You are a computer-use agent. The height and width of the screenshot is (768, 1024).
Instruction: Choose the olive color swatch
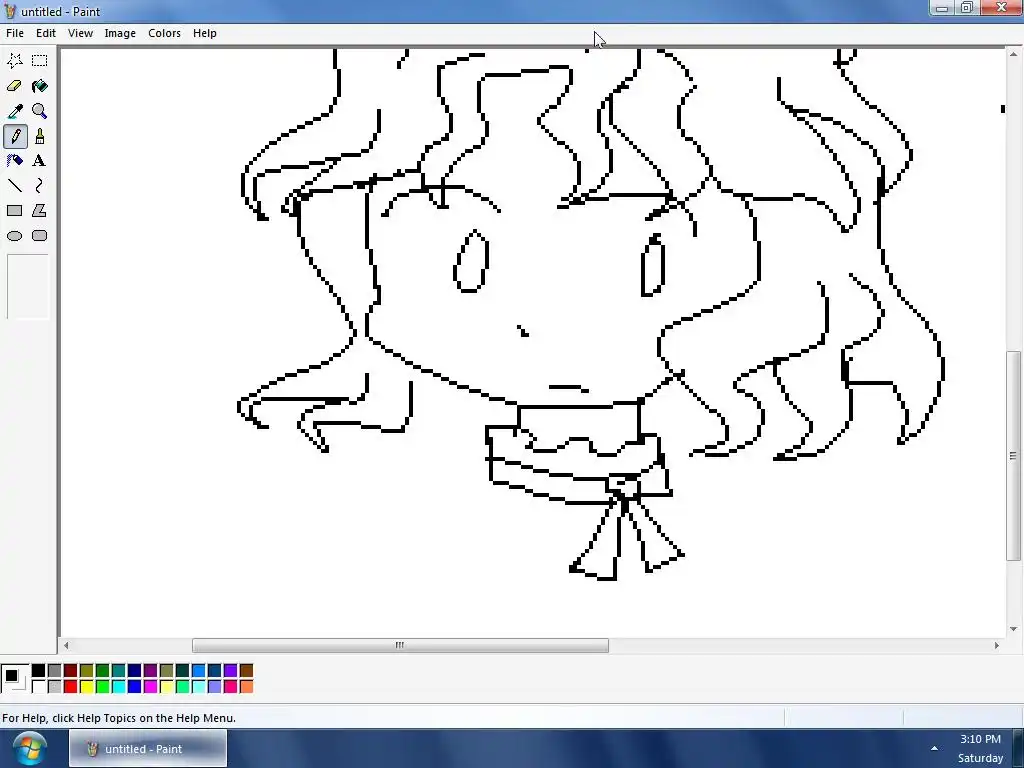[87, 671]
